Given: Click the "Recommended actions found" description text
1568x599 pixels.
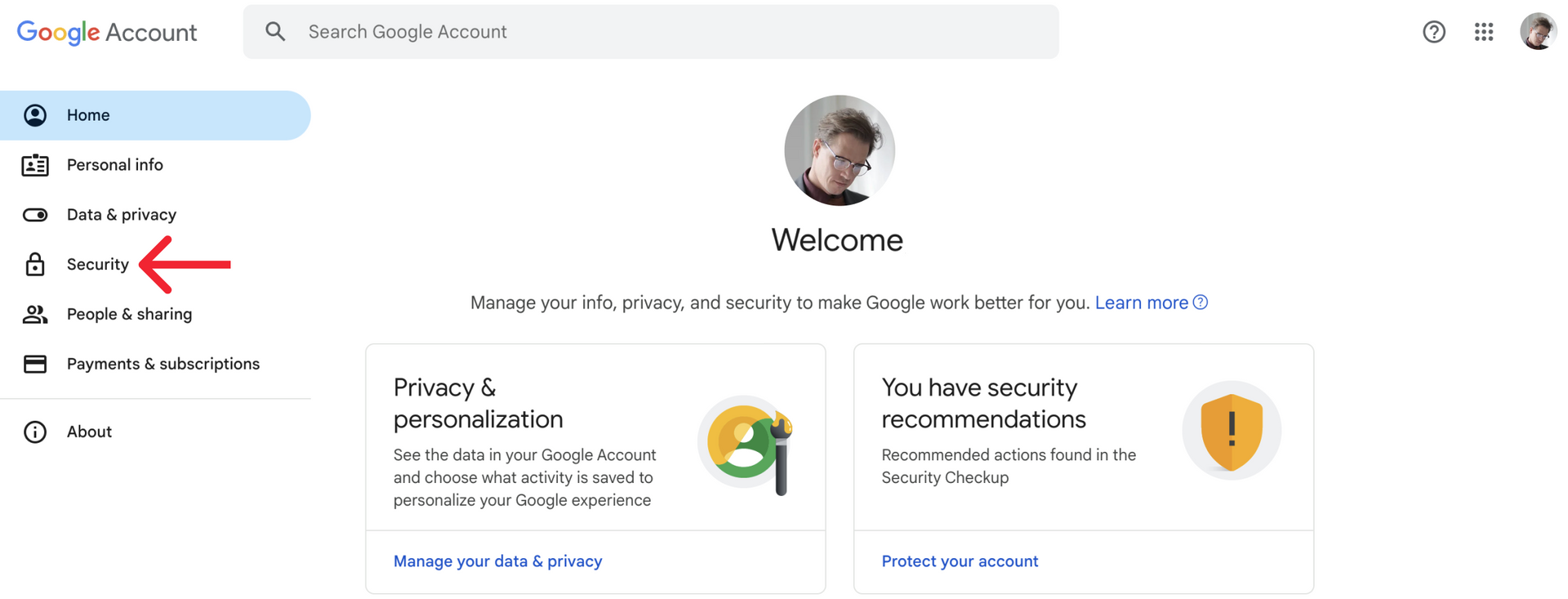Looking at the screenshot, I should pos(1009,466).
